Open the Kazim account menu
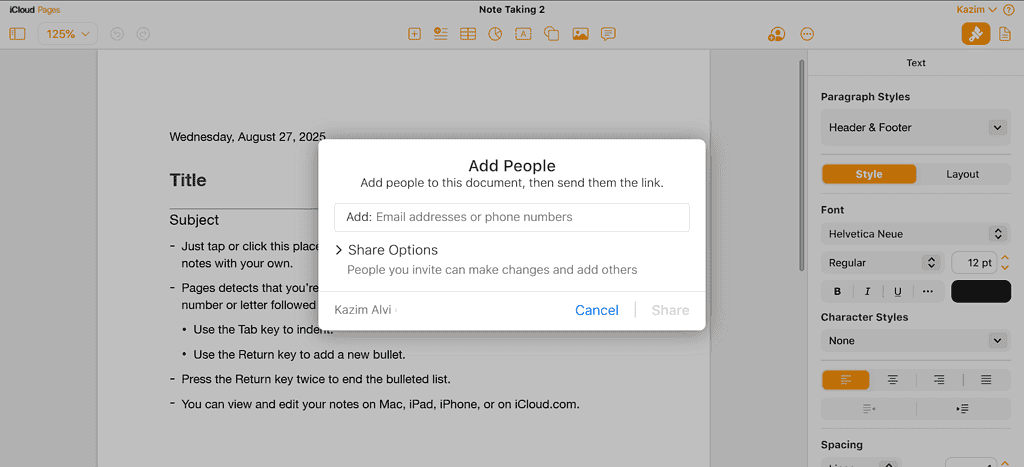The image size is (1024, 467). tap(977, 10)
